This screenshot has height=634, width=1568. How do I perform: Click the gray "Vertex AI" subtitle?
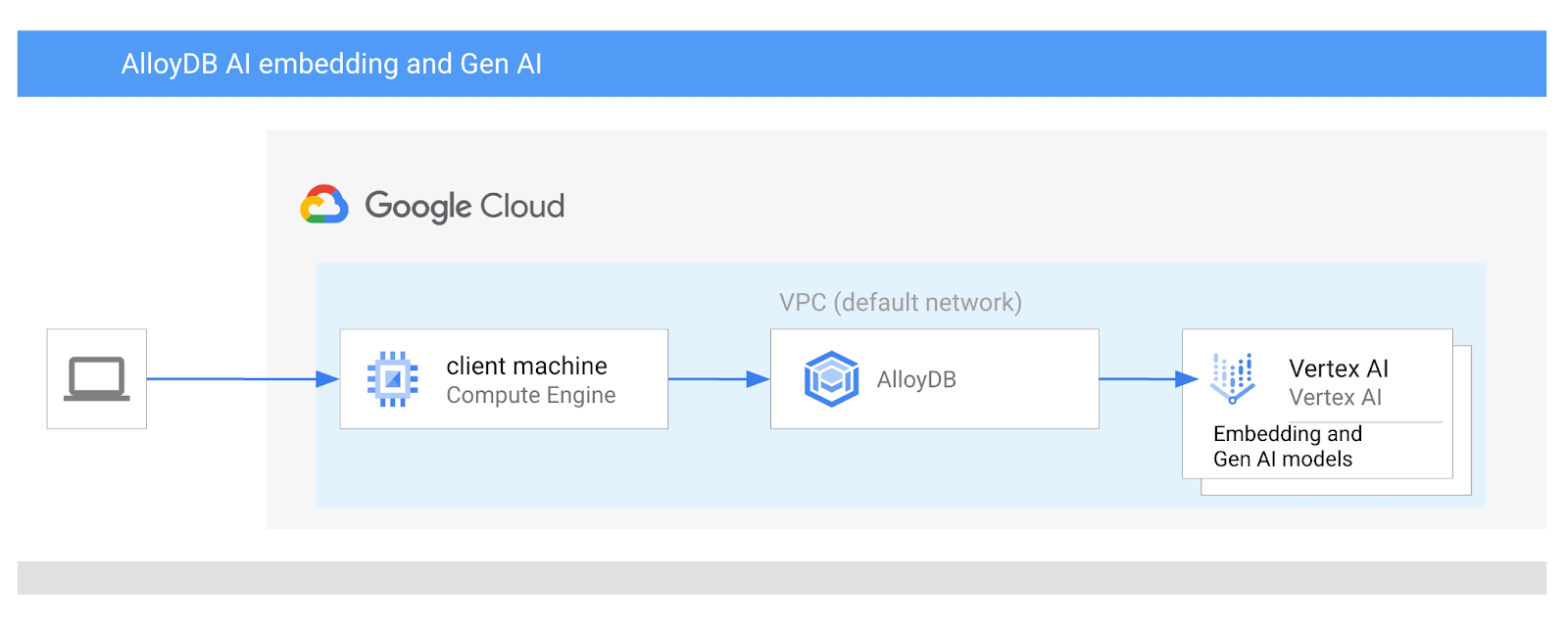point(1335,397)
